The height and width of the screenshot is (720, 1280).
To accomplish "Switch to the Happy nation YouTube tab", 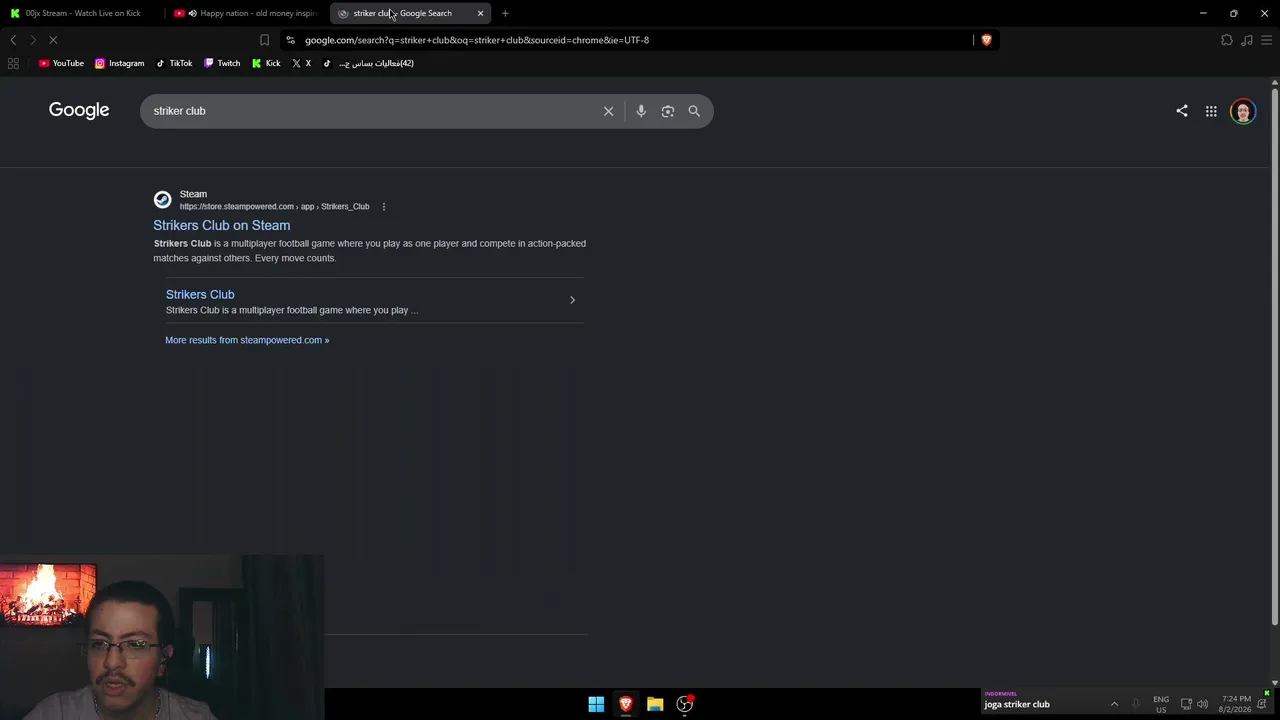I will click(x=247, y=13).
